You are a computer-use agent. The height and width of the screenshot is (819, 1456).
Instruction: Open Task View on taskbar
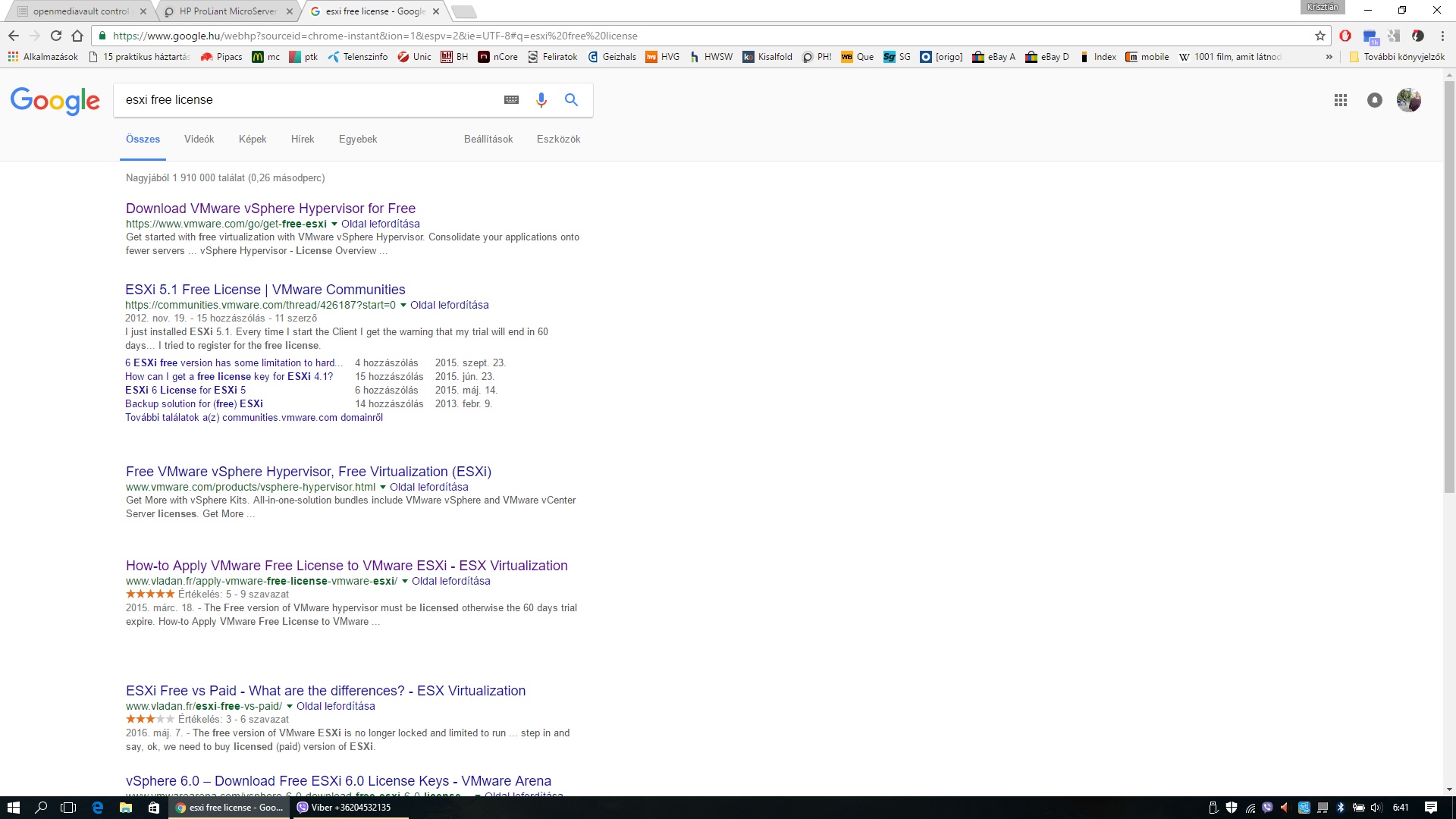coord(68,808)
